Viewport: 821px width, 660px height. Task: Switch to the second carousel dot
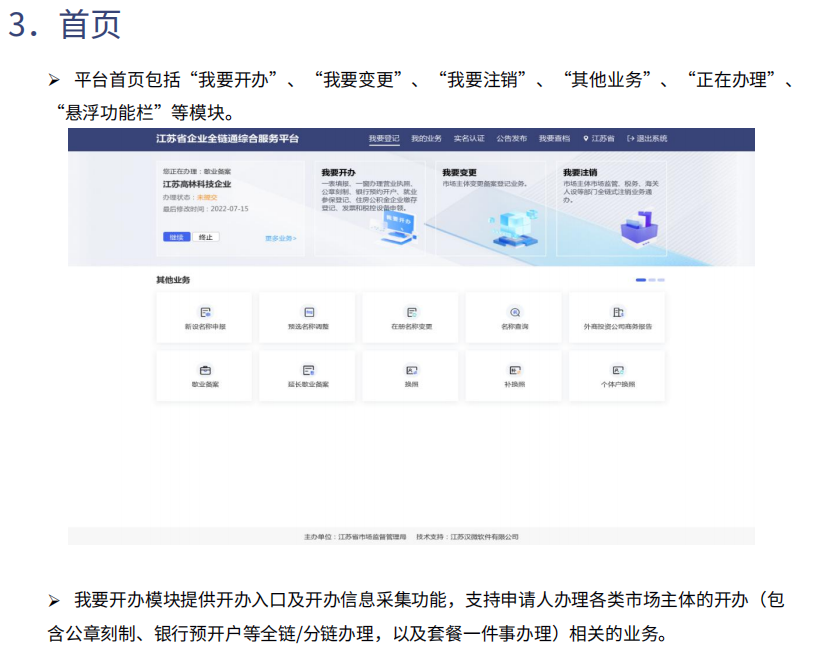click(652, 280)
